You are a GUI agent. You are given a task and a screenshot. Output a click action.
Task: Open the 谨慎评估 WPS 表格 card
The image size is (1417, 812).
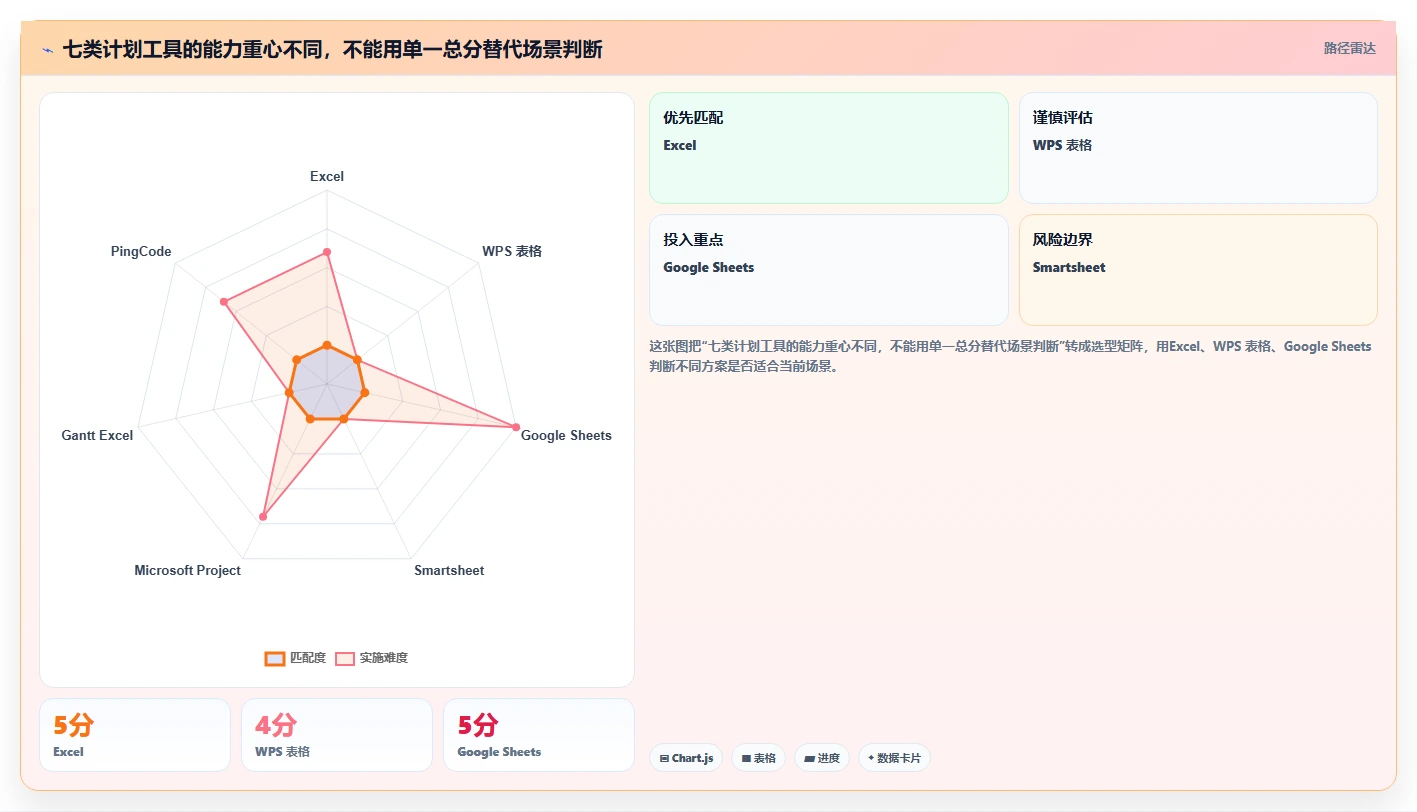pos(1198,148)
